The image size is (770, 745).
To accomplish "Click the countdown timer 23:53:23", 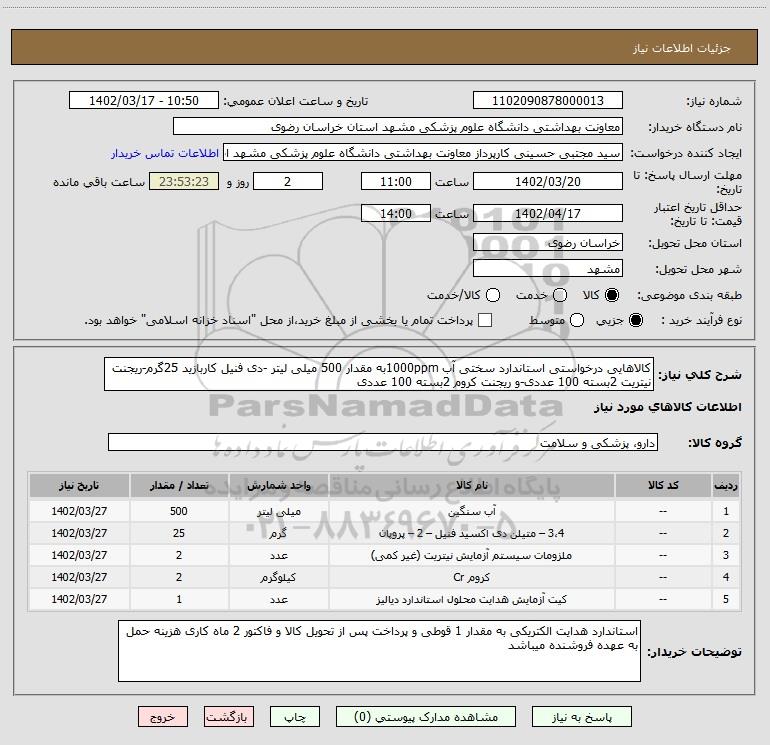I will point(184,181).
